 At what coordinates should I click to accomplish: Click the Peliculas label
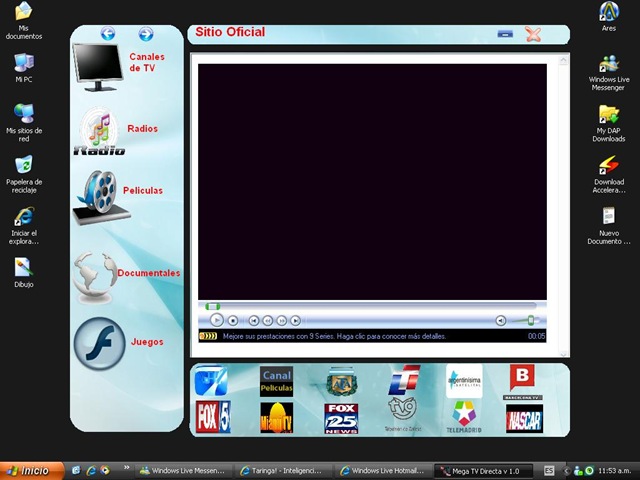143,191
